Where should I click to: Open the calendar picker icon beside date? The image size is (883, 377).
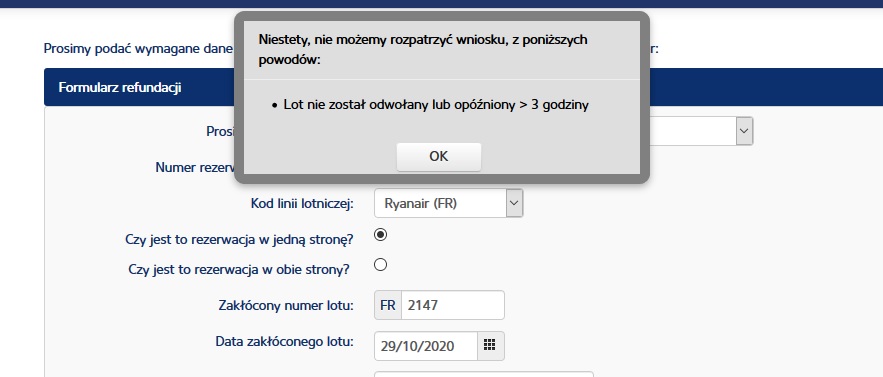tap(490, 346)
